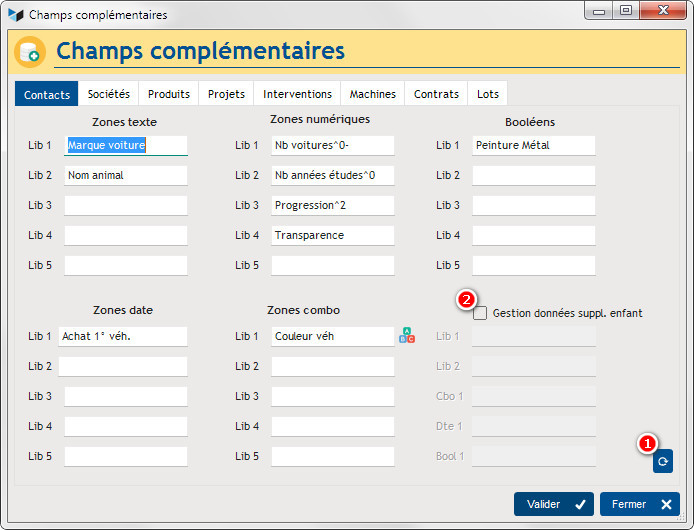Switch to the Contrats tab

(x=436, y=94)
